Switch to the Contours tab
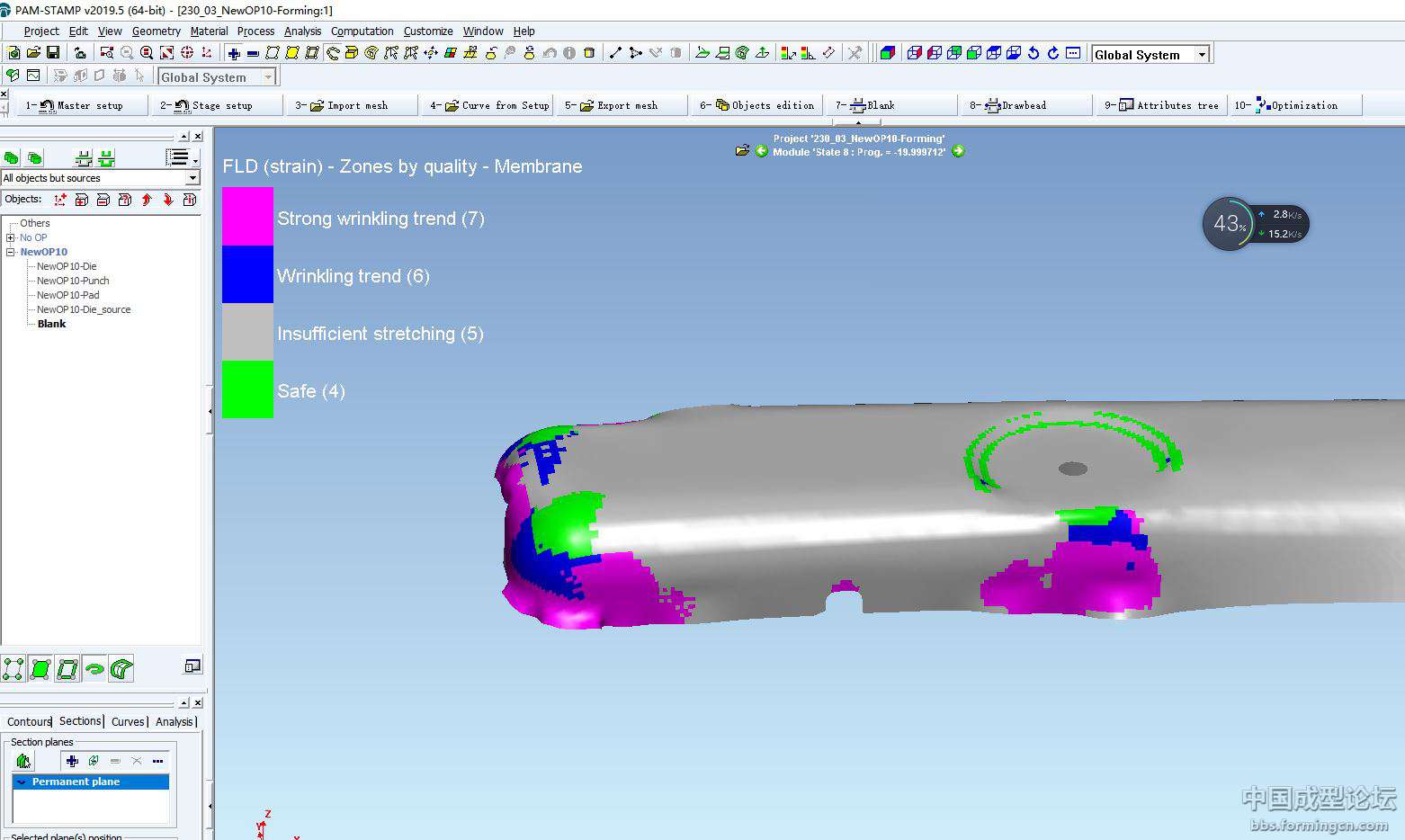This screenshot has width=1405, height=840. coord(29,721)
